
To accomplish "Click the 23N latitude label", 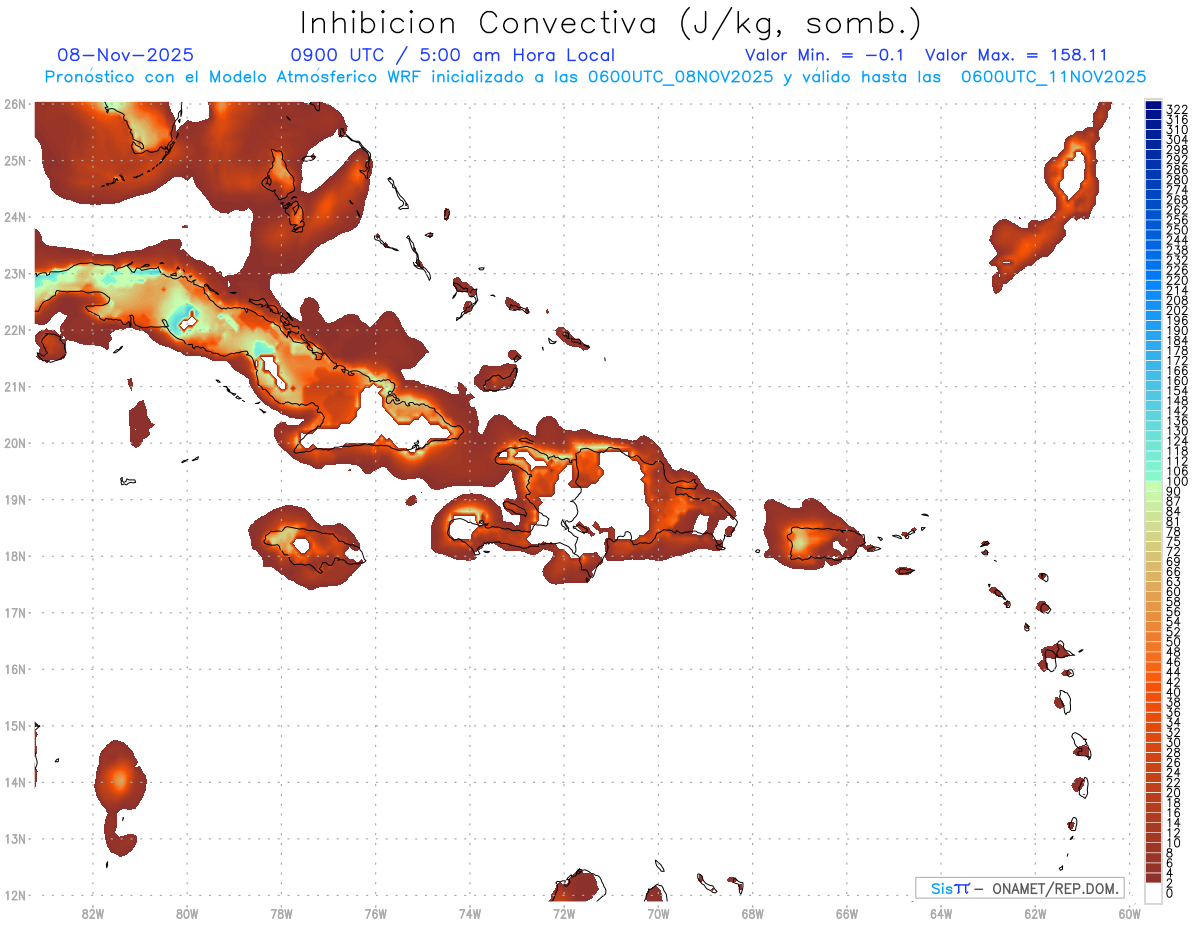I will click(x=14, y=273).
